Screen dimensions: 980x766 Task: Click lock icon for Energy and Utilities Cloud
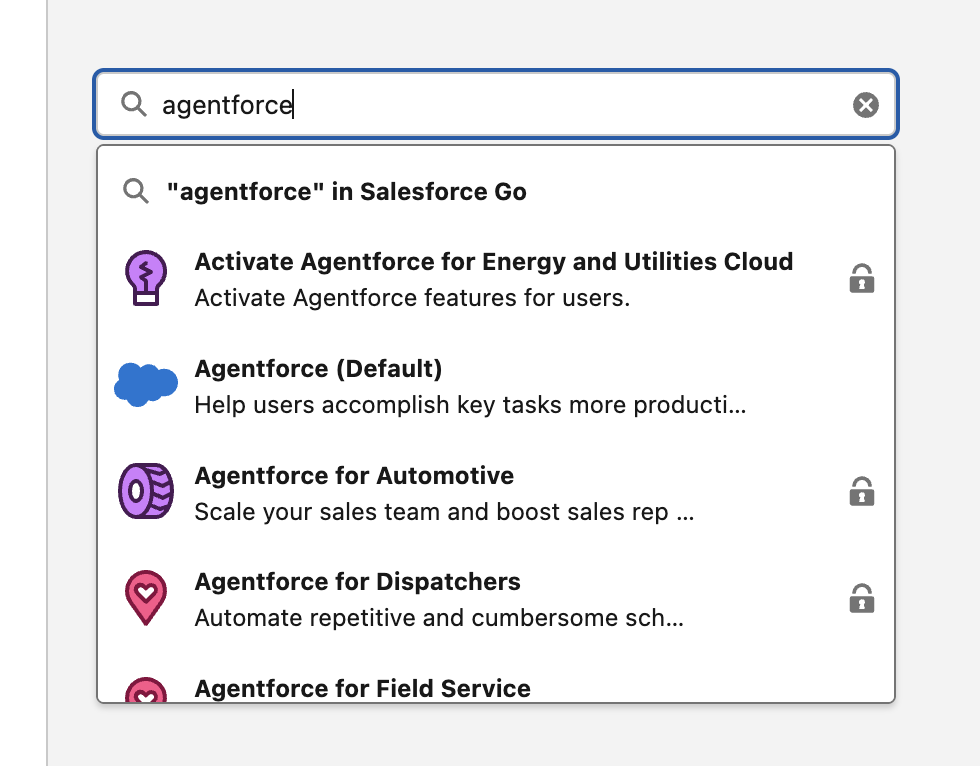click(861, 278)
